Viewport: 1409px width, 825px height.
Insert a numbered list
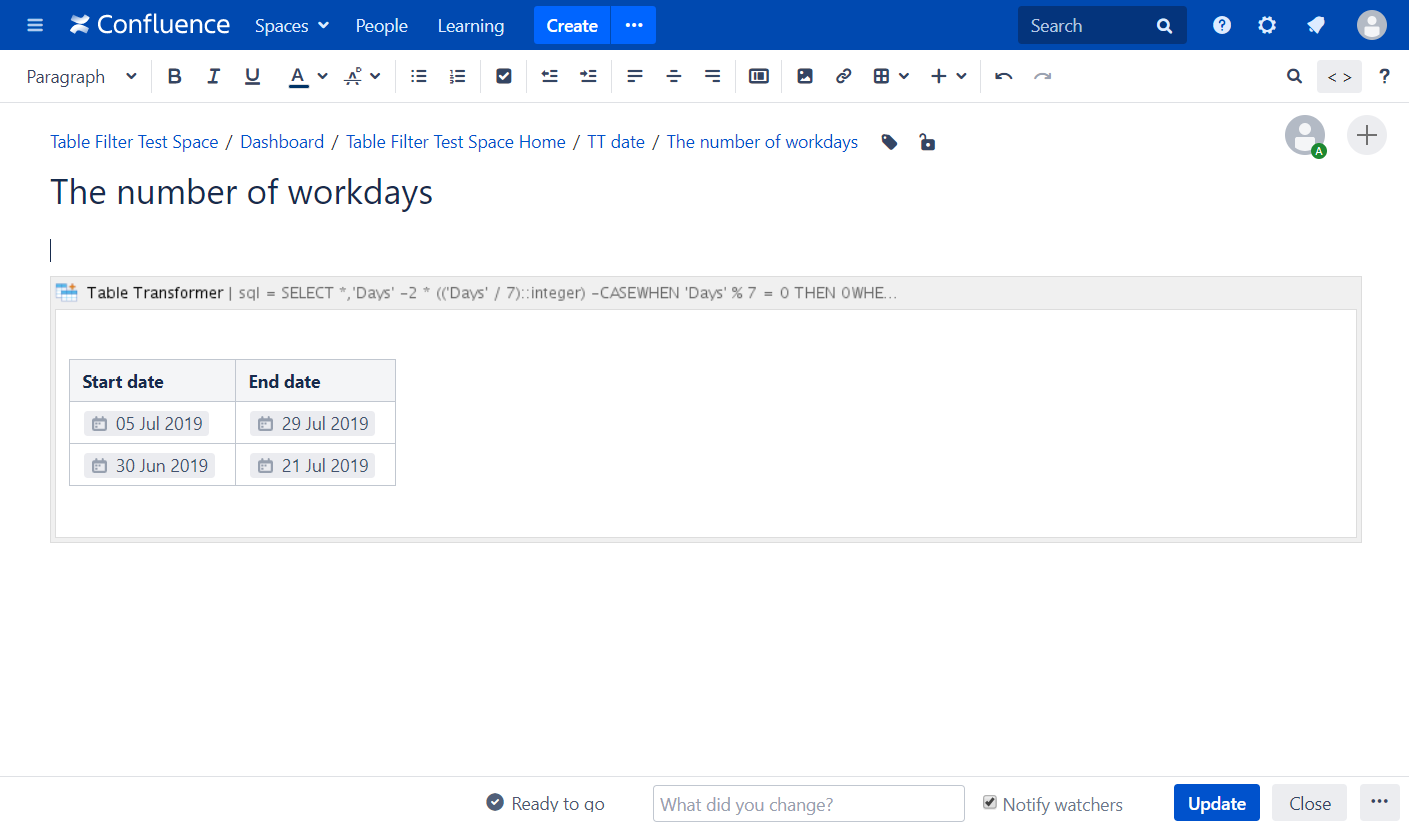point(458,77)
